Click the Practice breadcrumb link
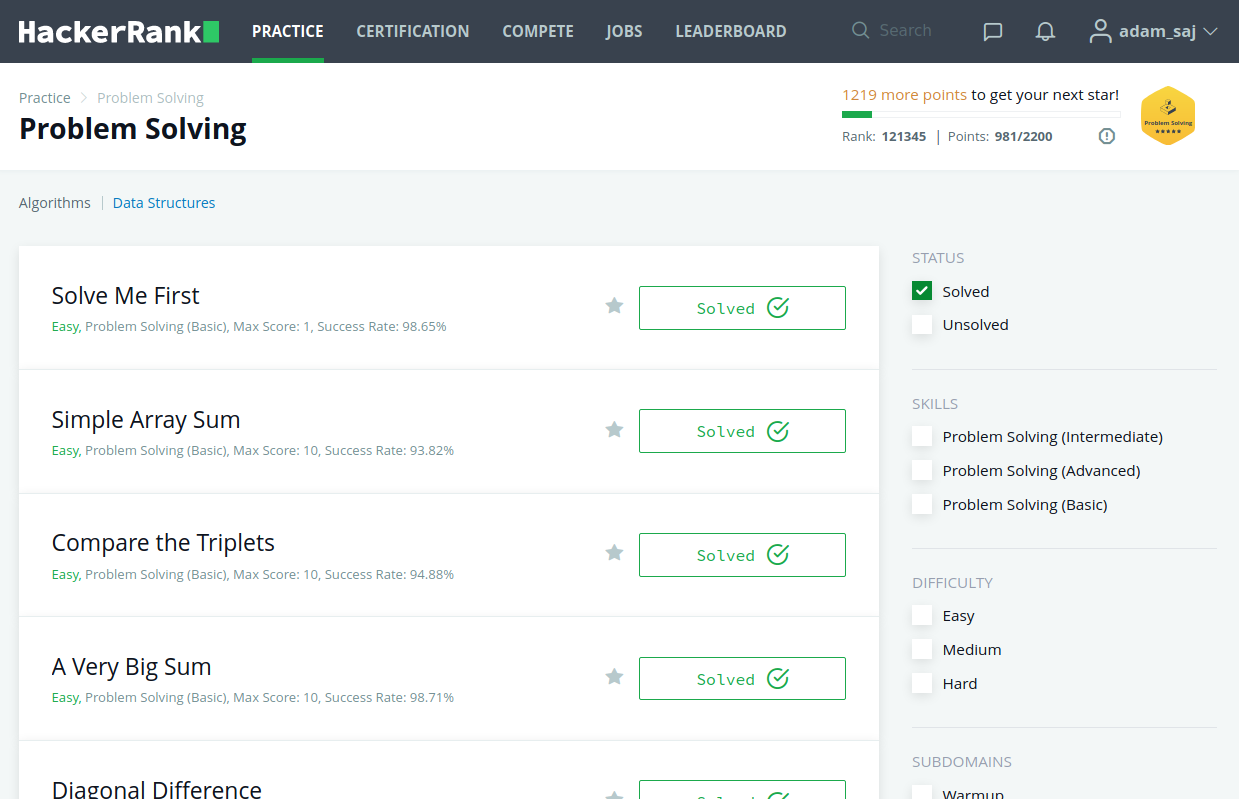1239x799 pixels. coord(45,98)
